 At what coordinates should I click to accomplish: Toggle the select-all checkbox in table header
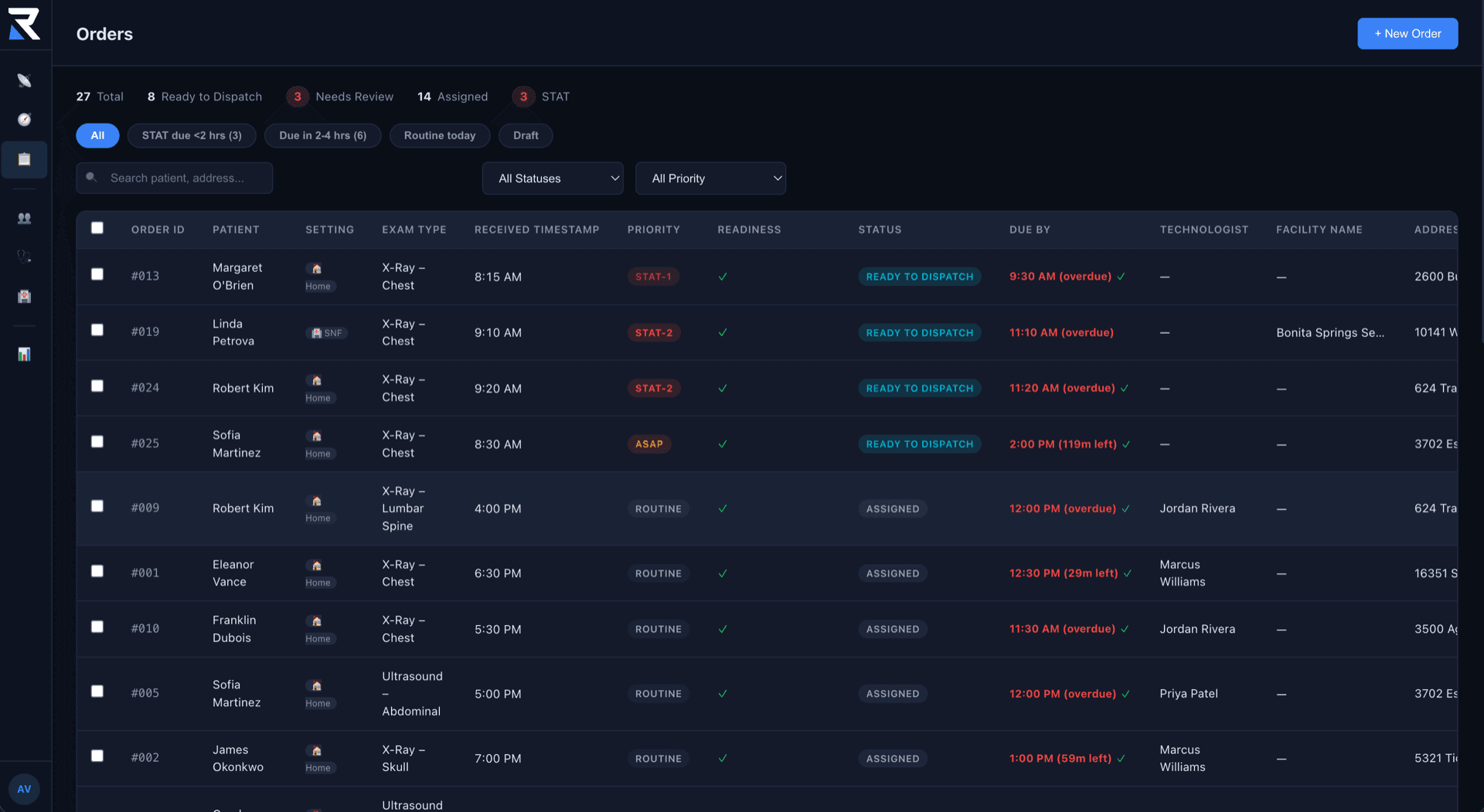97,229
